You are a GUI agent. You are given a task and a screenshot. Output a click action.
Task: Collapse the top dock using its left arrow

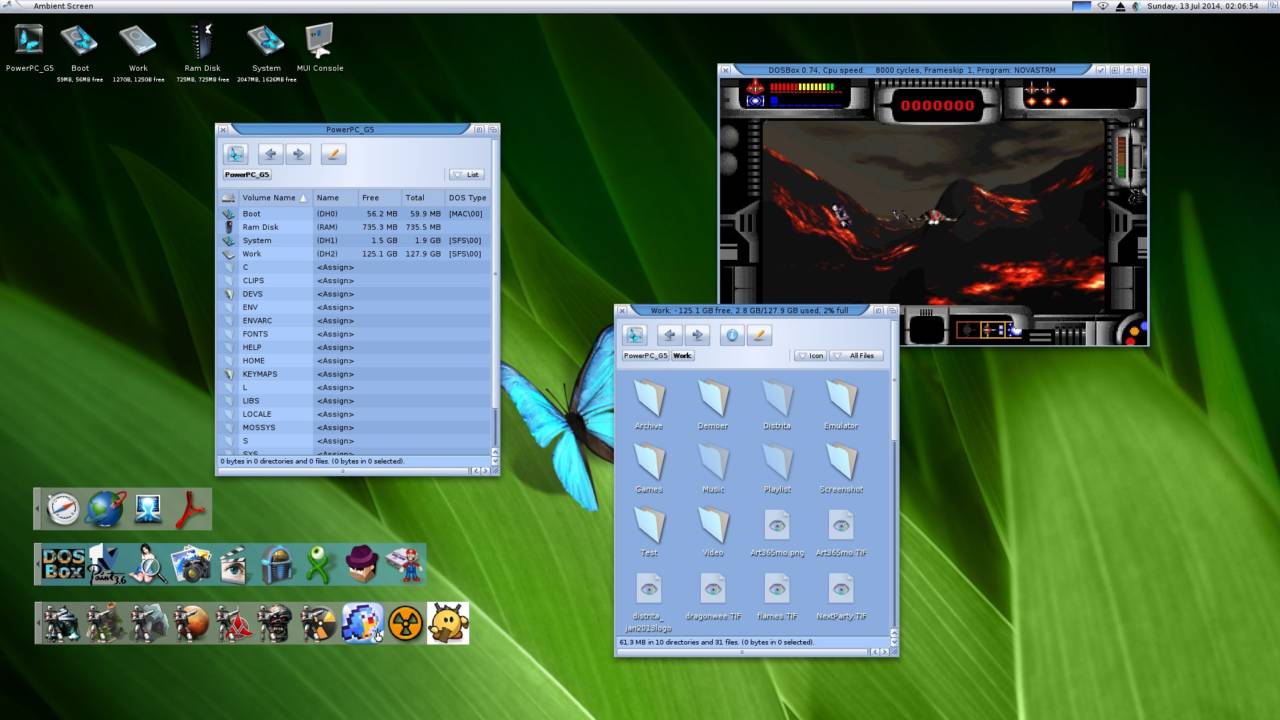pyautogui.click(x=38, y=510)
